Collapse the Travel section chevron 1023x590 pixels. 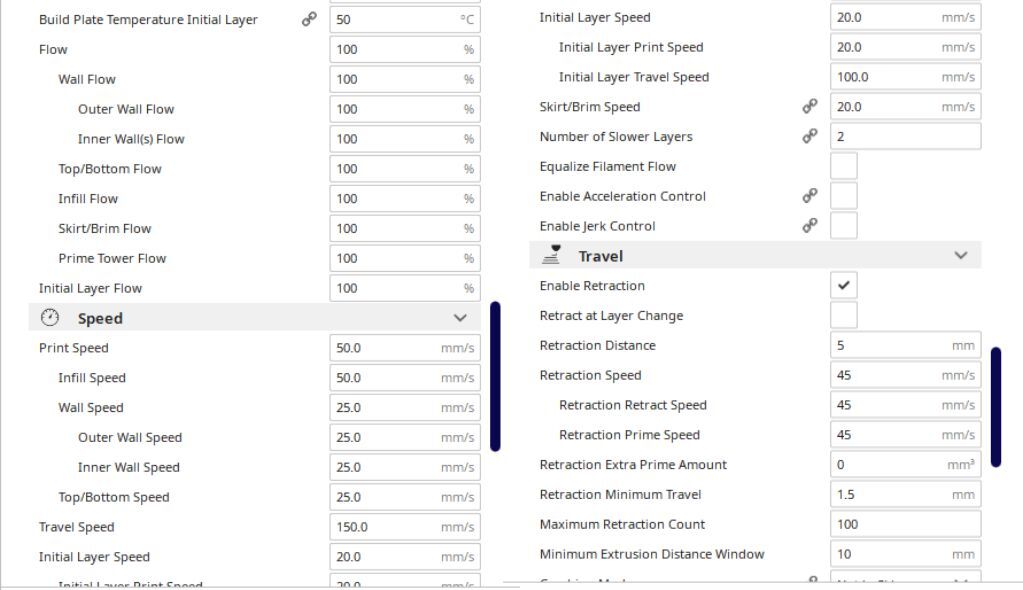960,255
